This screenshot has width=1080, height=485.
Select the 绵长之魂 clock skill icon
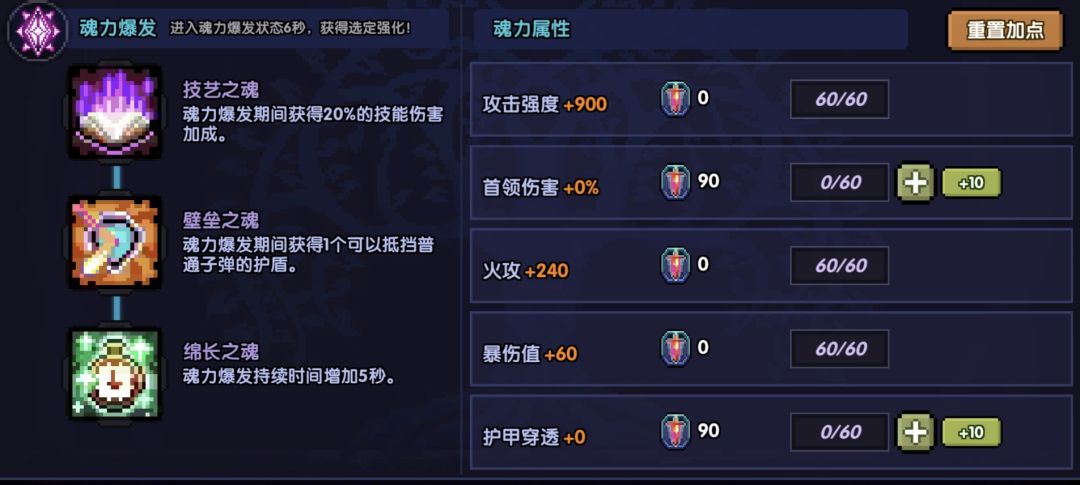click(x=114, y=373)
